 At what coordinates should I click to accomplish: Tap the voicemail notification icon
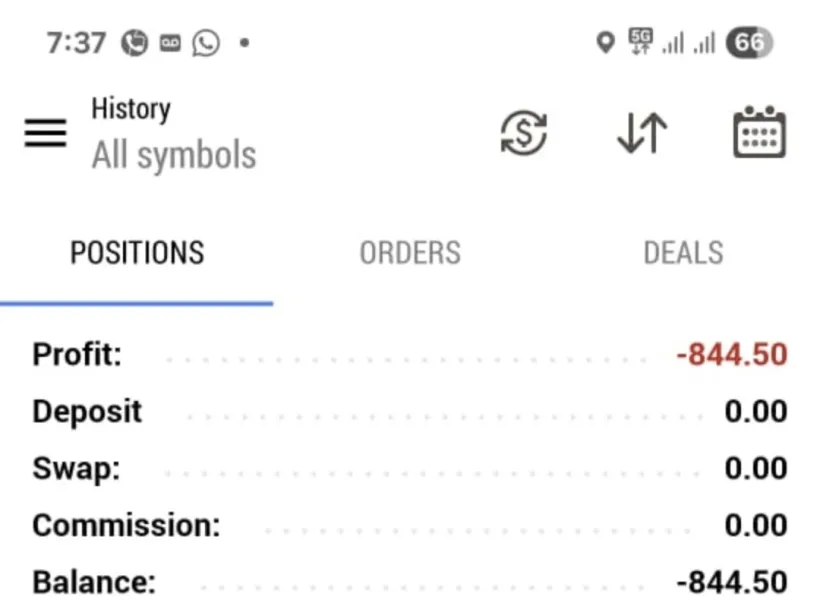click(x=170, y=43)
